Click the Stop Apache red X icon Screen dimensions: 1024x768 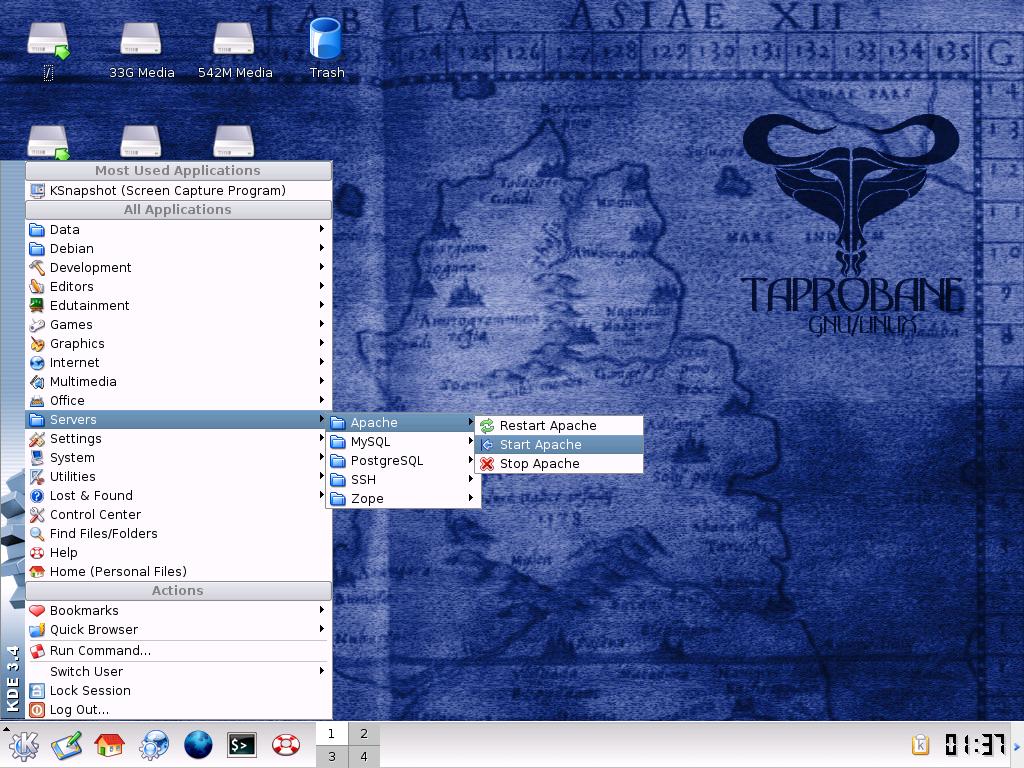(487, 464)
